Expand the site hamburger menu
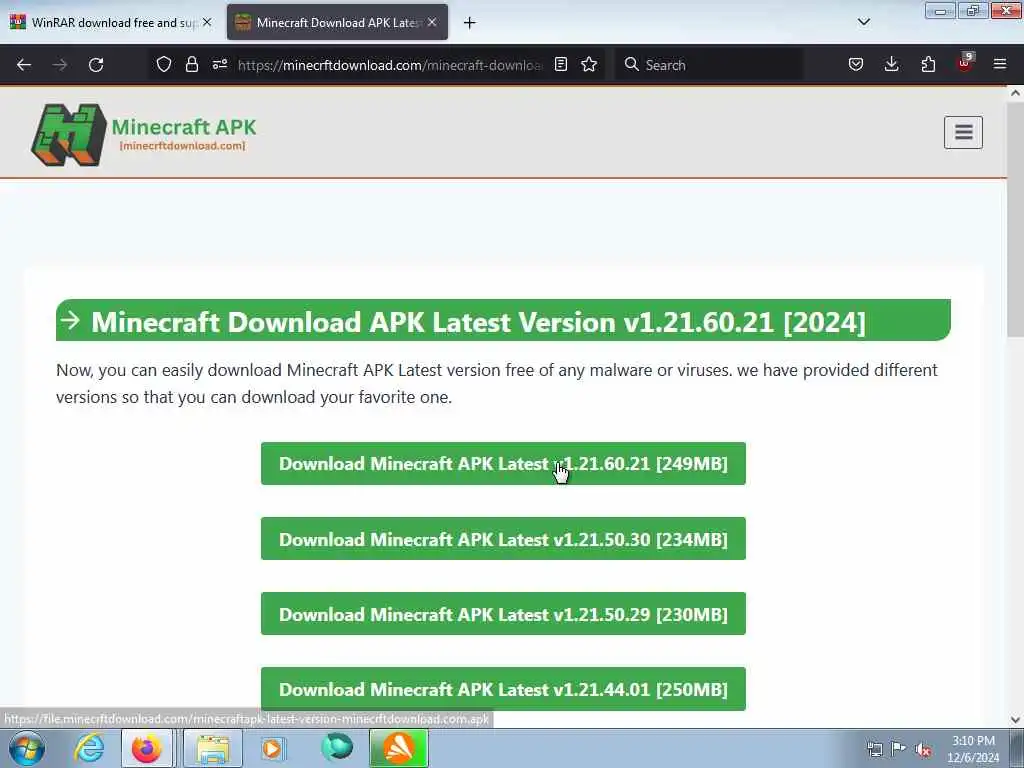The width and height of the screenshot is (1024, 768). click(963, 133)
